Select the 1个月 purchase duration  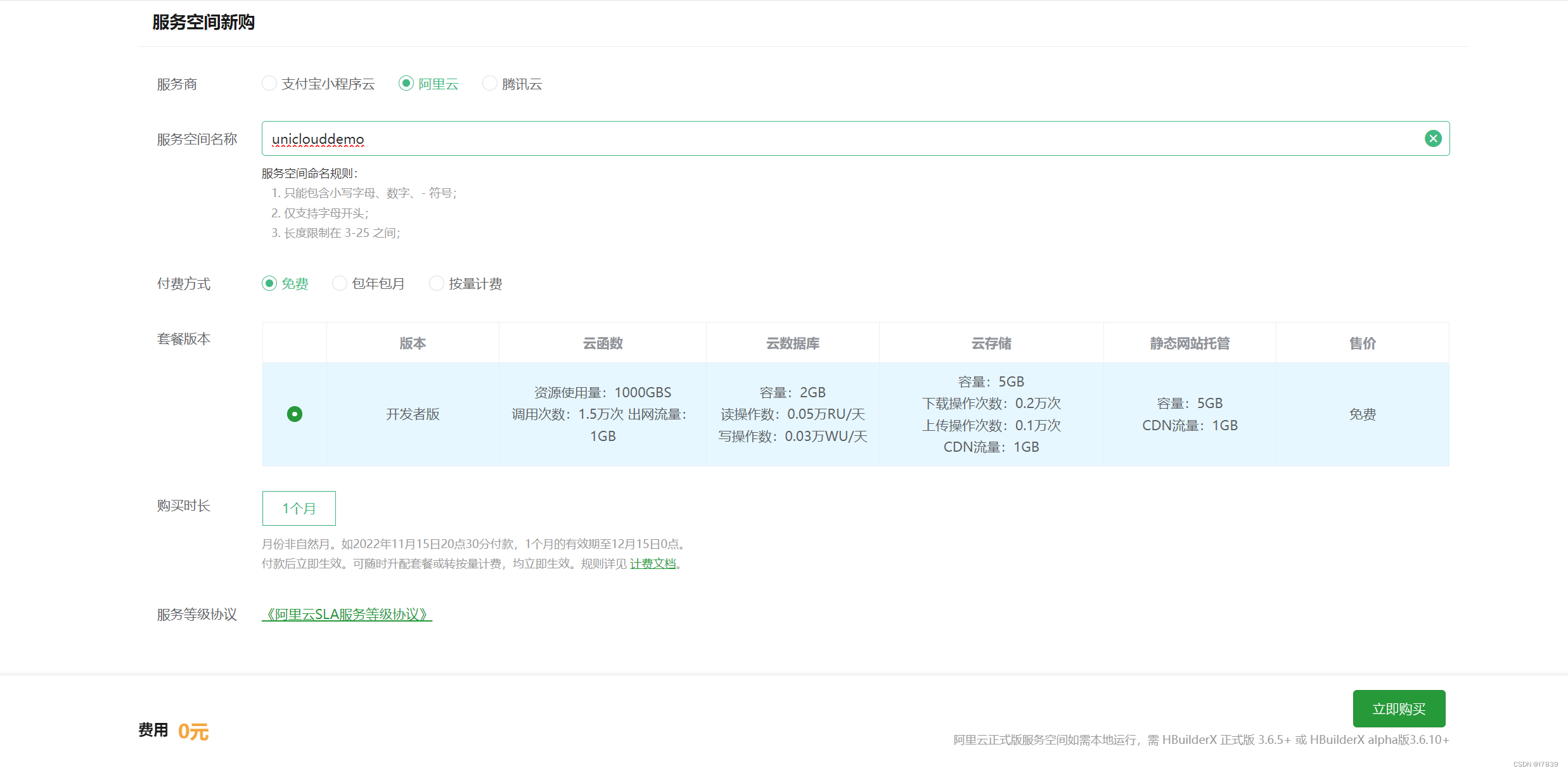click(298, 508)
